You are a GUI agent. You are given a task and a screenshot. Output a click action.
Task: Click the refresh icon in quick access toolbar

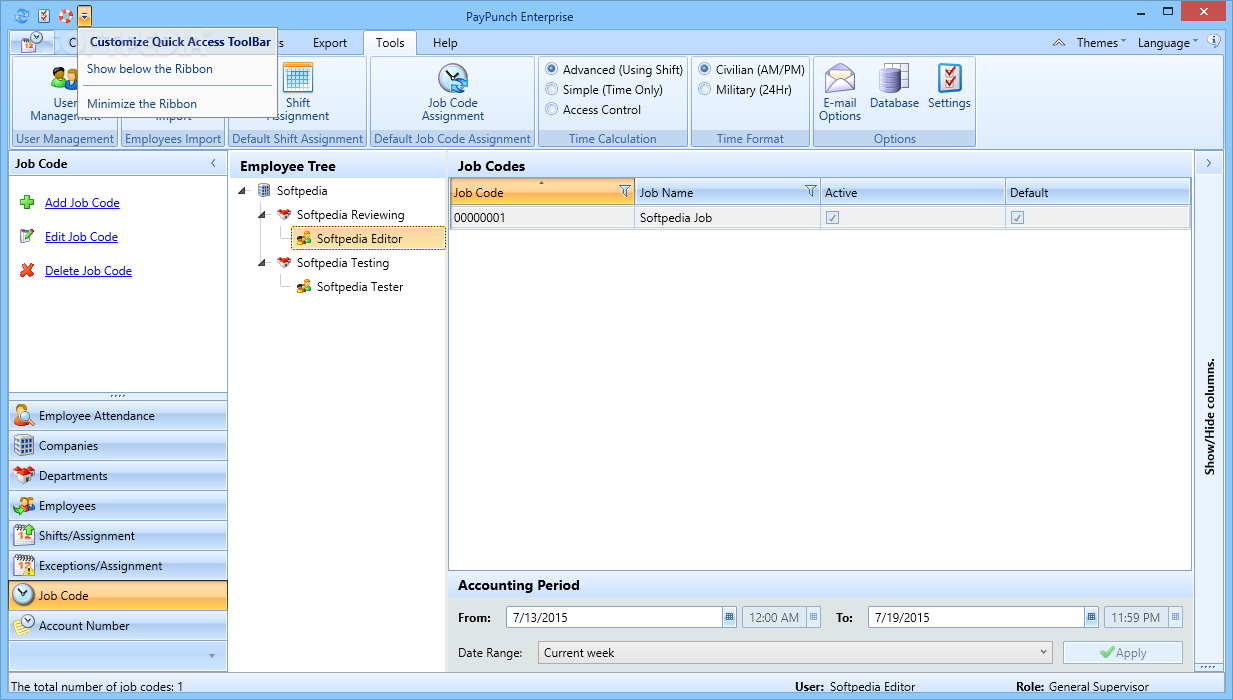click(x=22, y=16)
